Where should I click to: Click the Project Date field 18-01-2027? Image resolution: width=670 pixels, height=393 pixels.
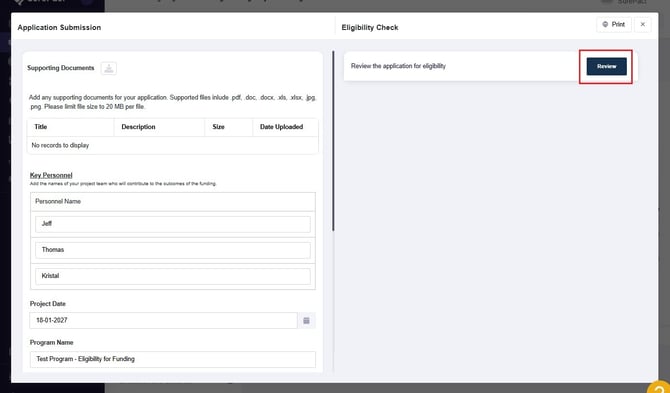click(x=163, y=320)
